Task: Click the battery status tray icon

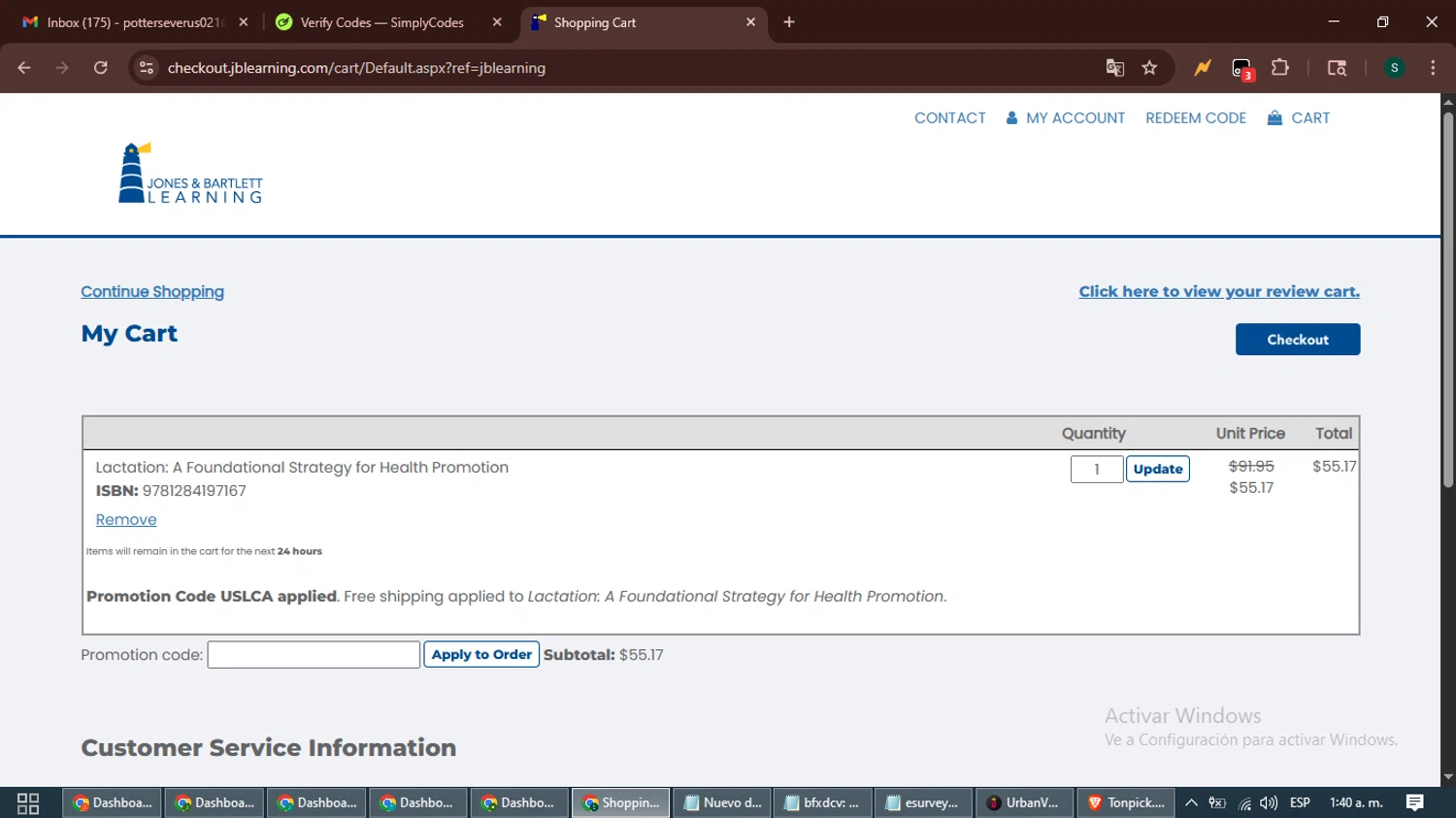Action: point(1217,803)
